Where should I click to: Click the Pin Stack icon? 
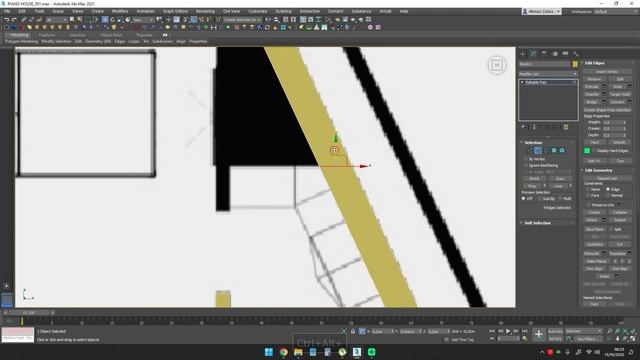pyautogui.click(x=523, y=127)
